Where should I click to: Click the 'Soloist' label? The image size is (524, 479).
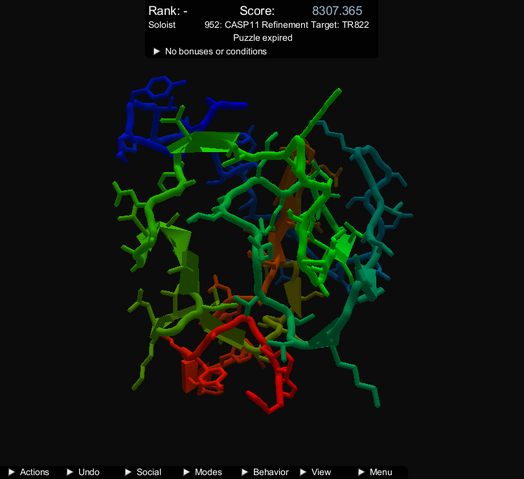tap(162, 25)
